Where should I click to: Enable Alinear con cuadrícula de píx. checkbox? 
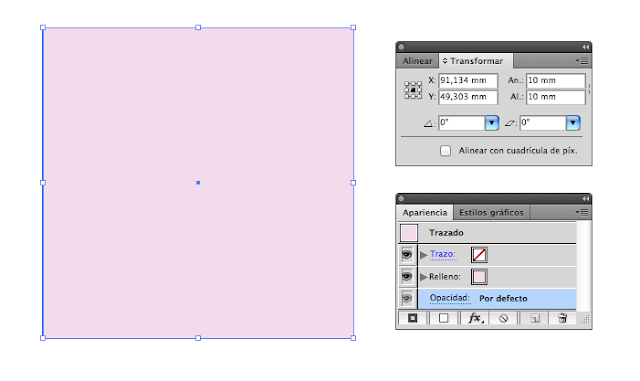(x=445, y=151)
